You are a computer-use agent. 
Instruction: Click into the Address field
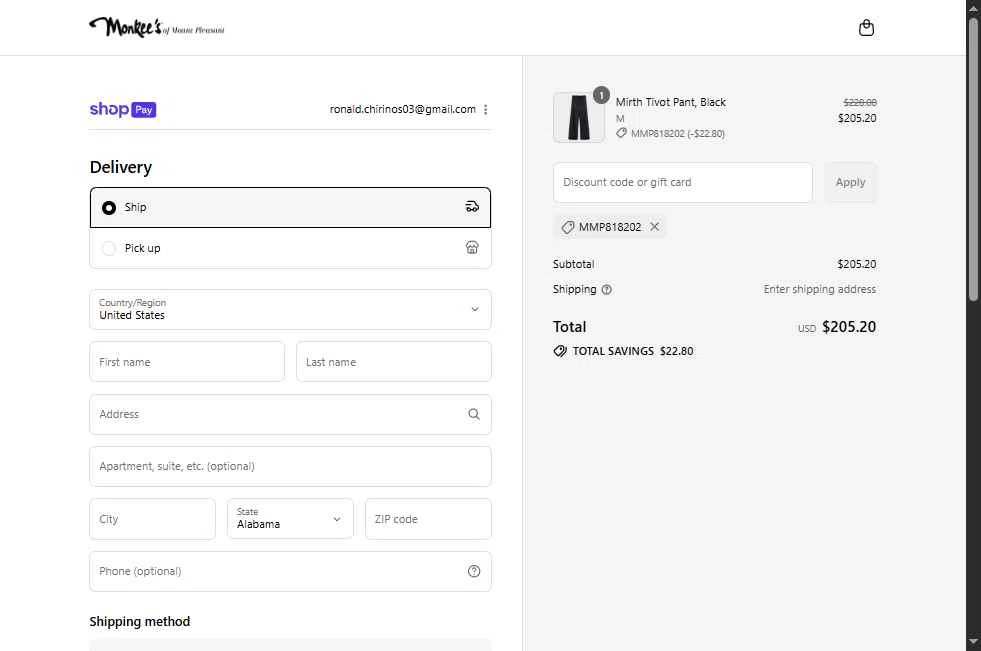[290, 414]
